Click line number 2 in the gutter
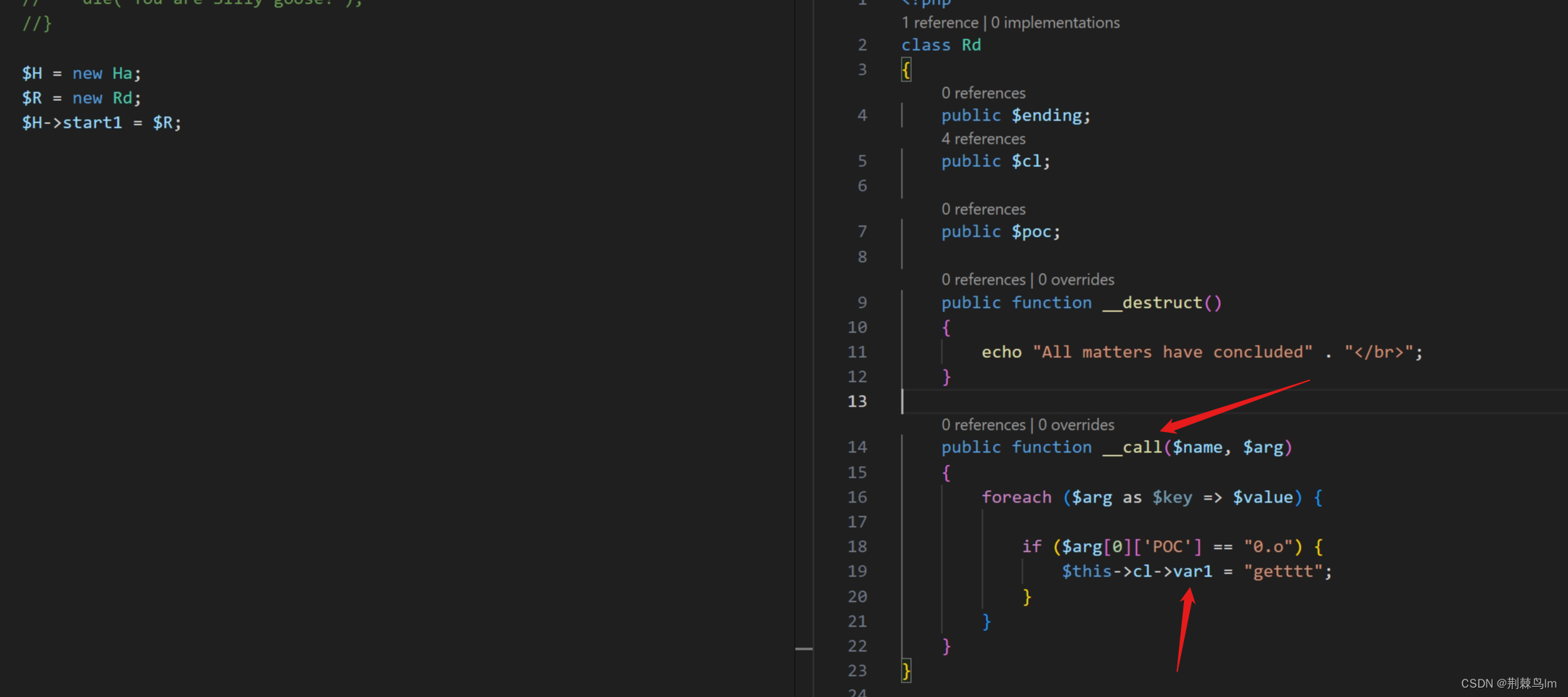Screen dimensions: 1568x697 coord(862,45)
